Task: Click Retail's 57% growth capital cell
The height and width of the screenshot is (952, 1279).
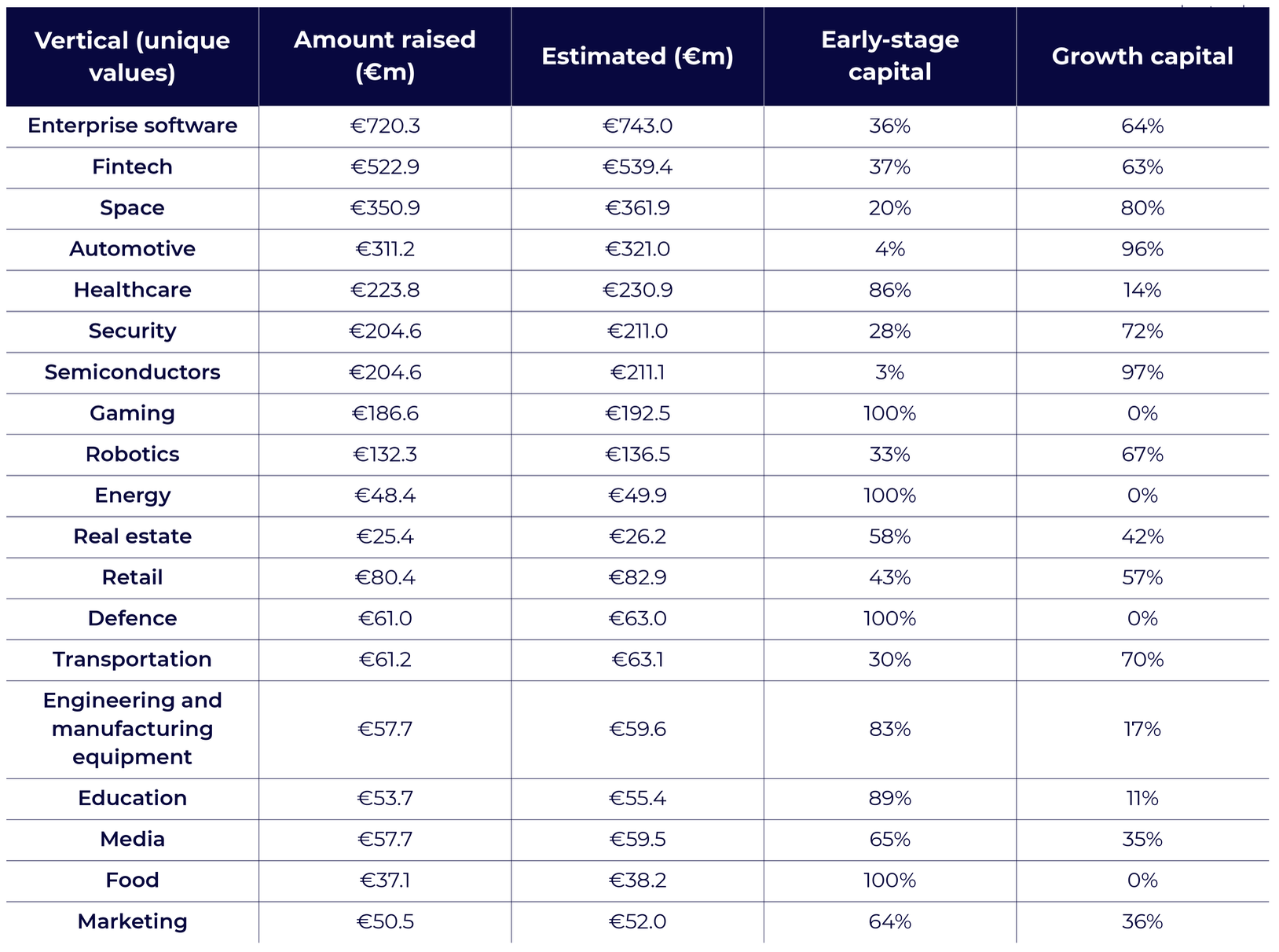Action: 1142,577
